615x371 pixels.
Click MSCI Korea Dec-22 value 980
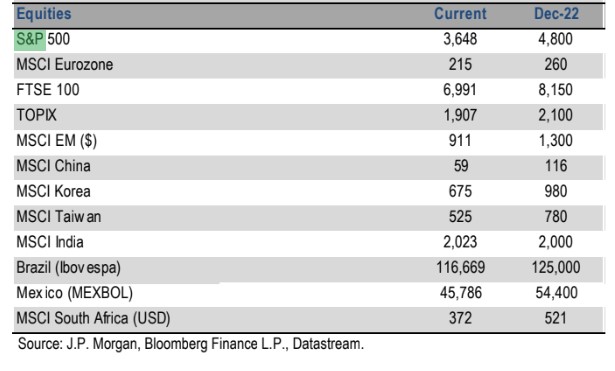pyautogui.click(x=556, y=191)
